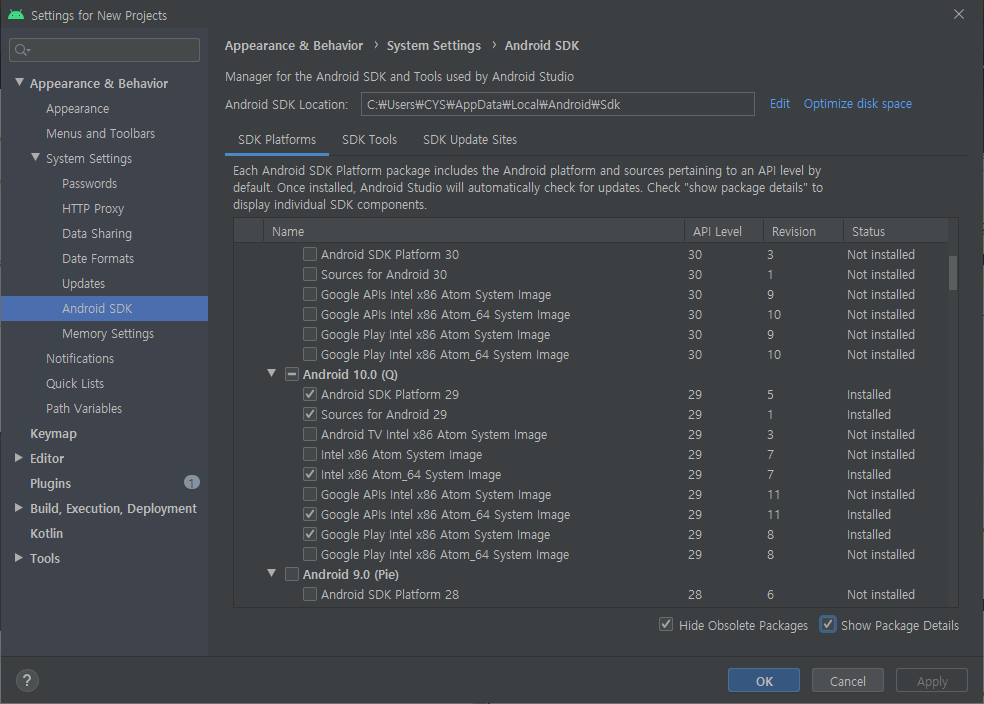Open the SDK Update Sites tab

[x=469, y=140]
